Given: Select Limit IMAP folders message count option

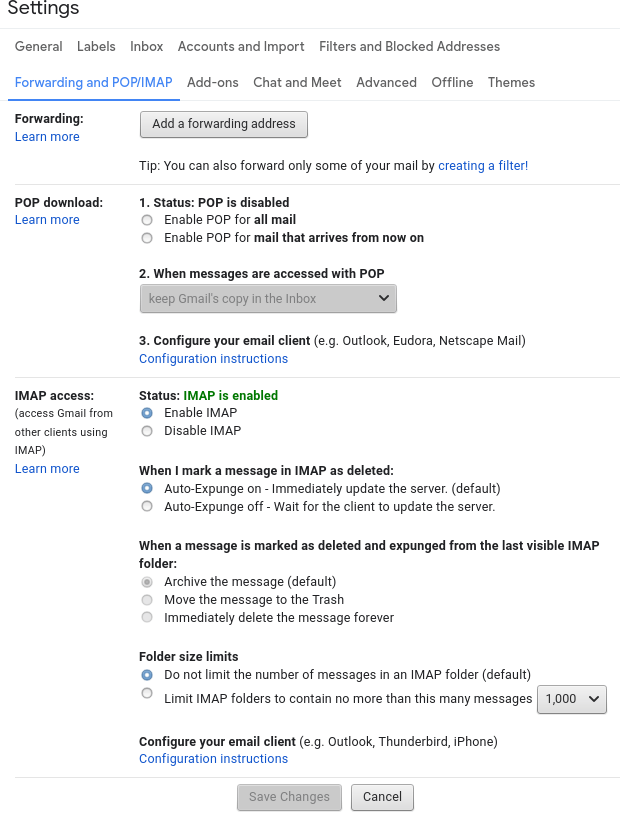Looking at the screenshot, I should (x=147, y=693).
